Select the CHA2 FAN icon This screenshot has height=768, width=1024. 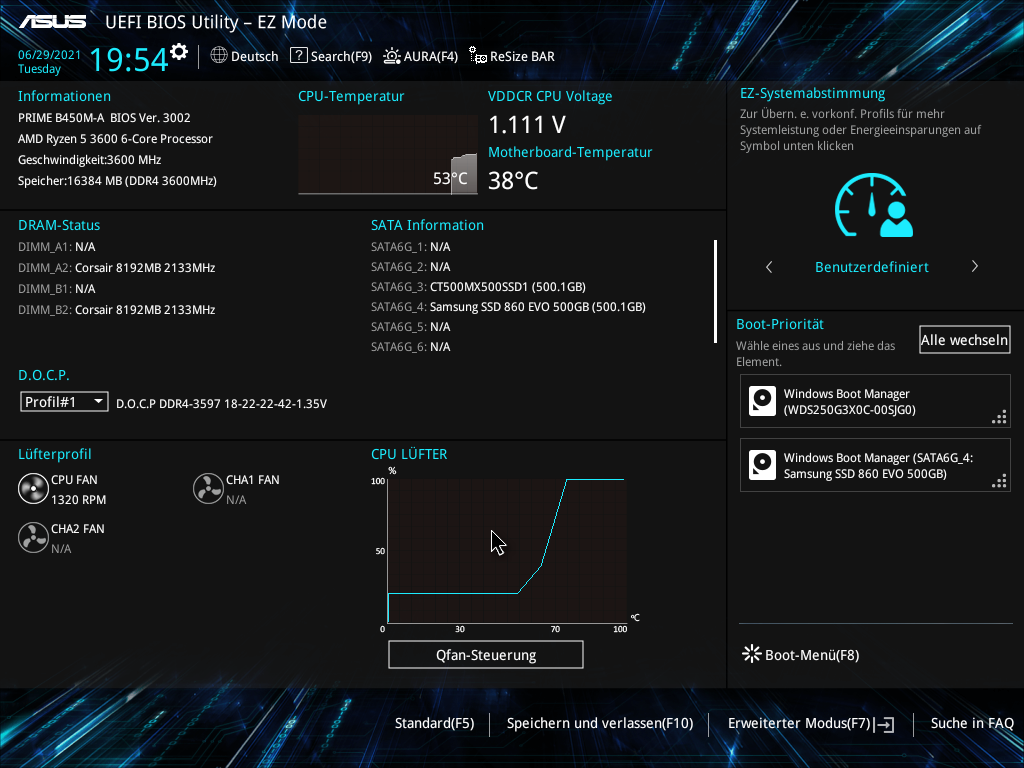pos(33,537)
